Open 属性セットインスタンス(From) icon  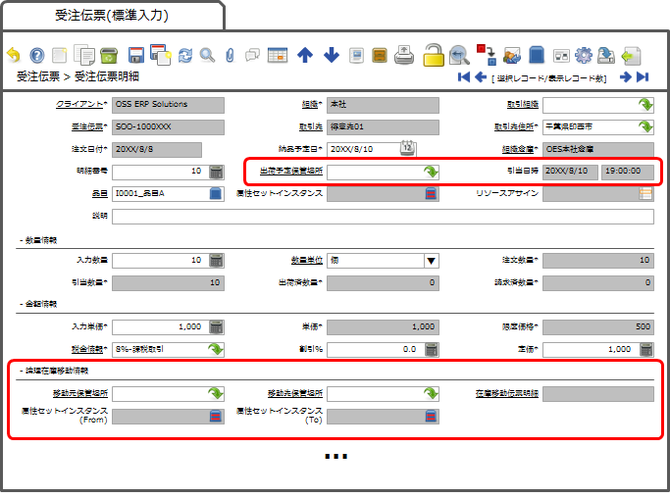pos(216,416)
